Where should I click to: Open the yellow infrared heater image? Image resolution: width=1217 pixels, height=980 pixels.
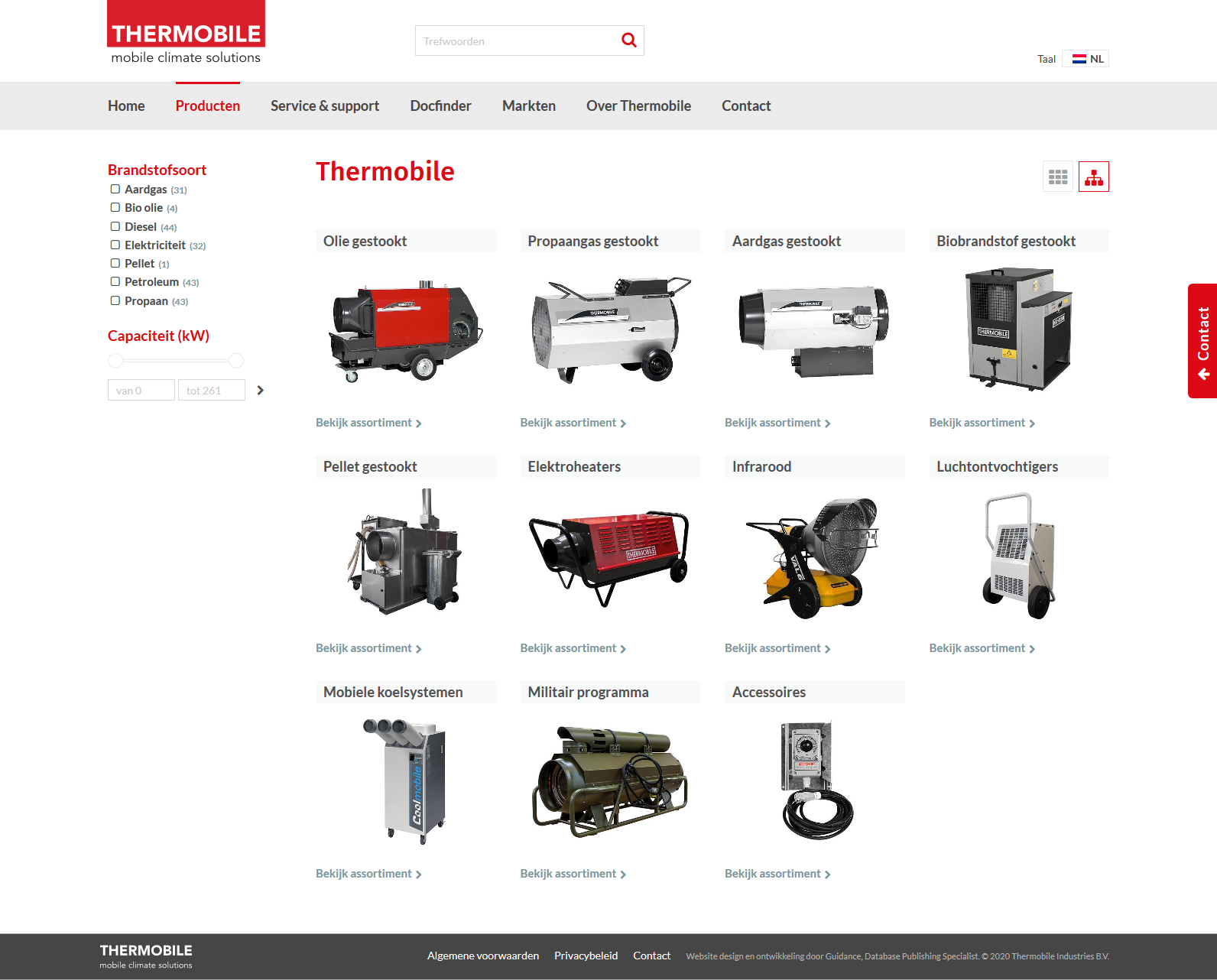(x=813, y=557)
